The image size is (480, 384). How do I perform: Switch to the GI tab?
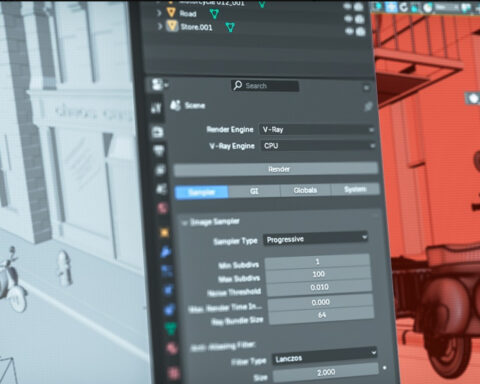[254, 191]
